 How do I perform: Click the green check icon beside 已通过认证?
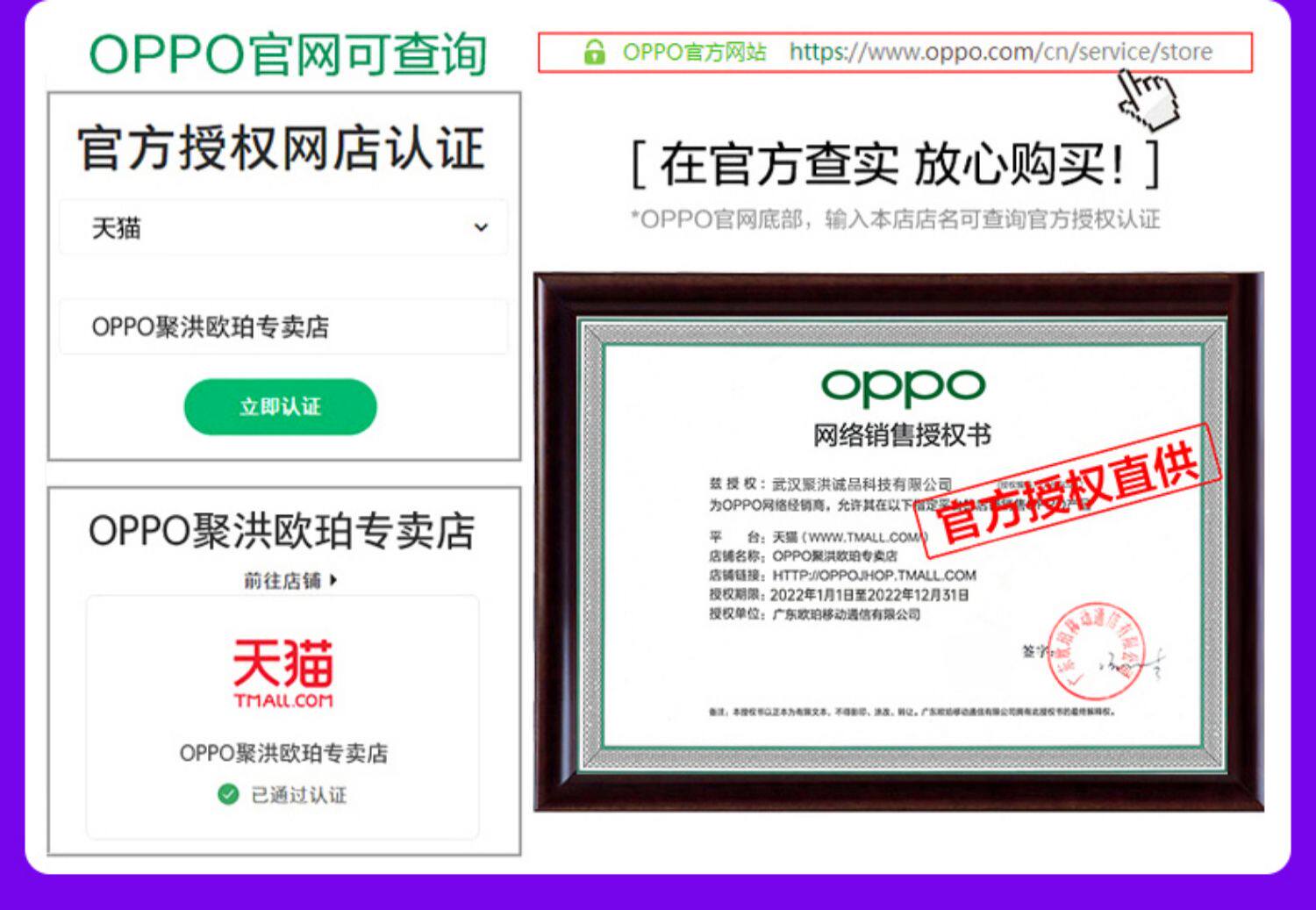[228, 795]
